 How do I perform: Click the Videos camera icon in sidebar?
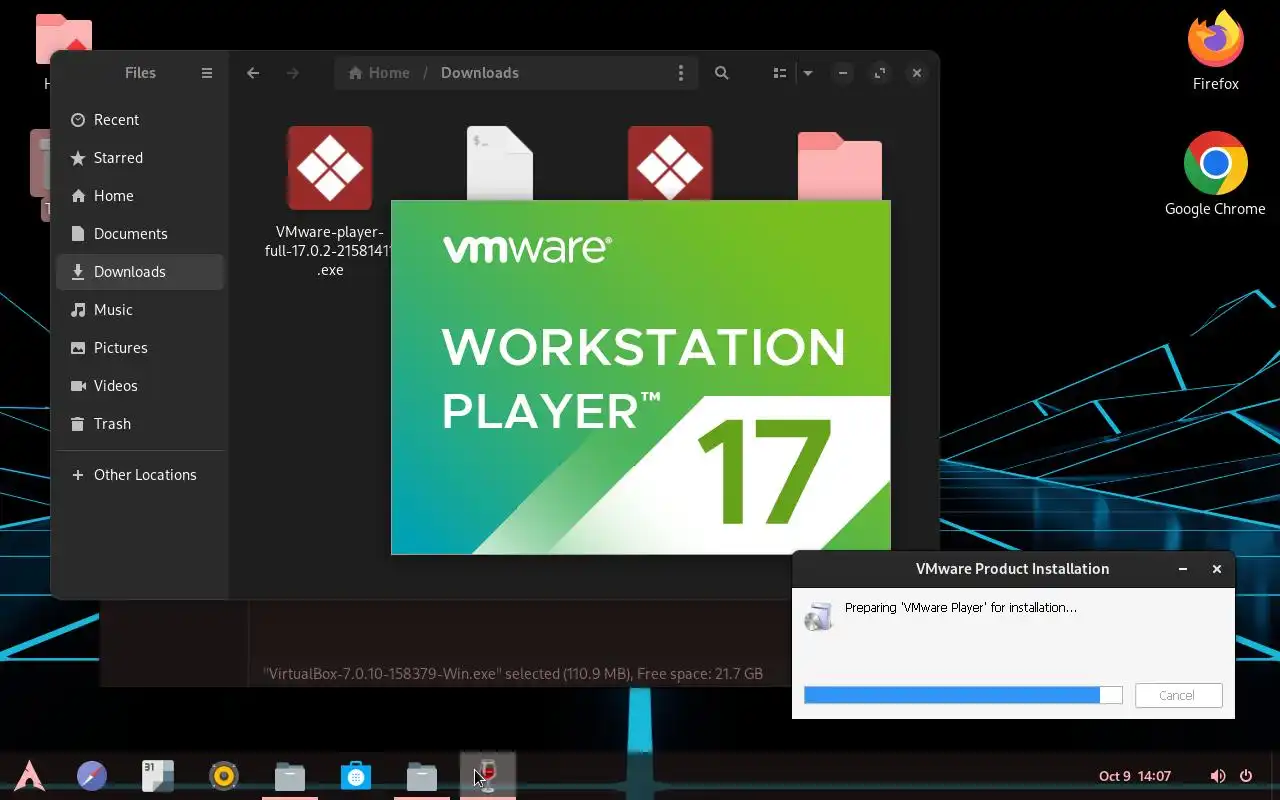[78, 386]
